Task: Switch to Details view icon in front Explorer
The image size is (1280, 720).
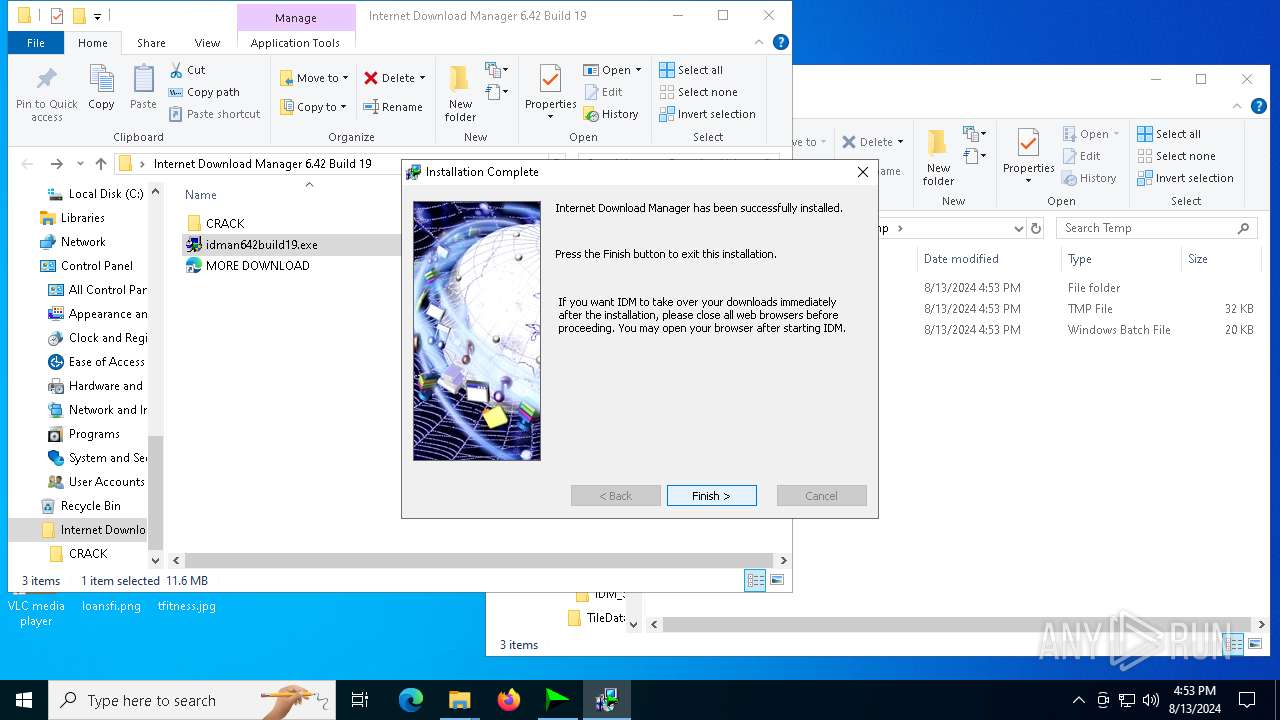Action: [755, 580]
